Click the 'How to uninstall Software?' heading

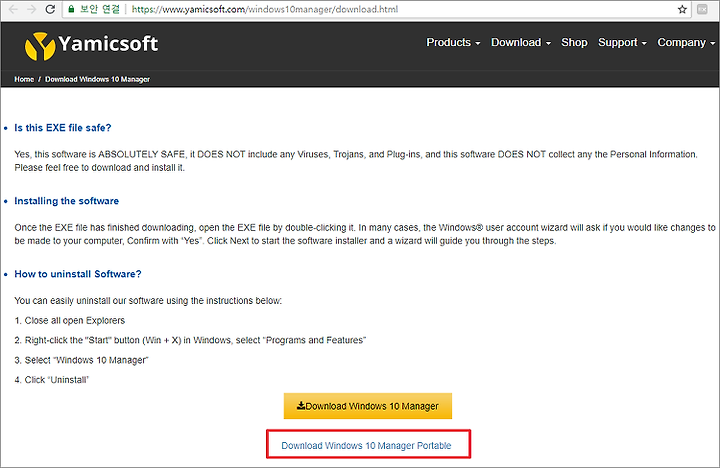78,274
